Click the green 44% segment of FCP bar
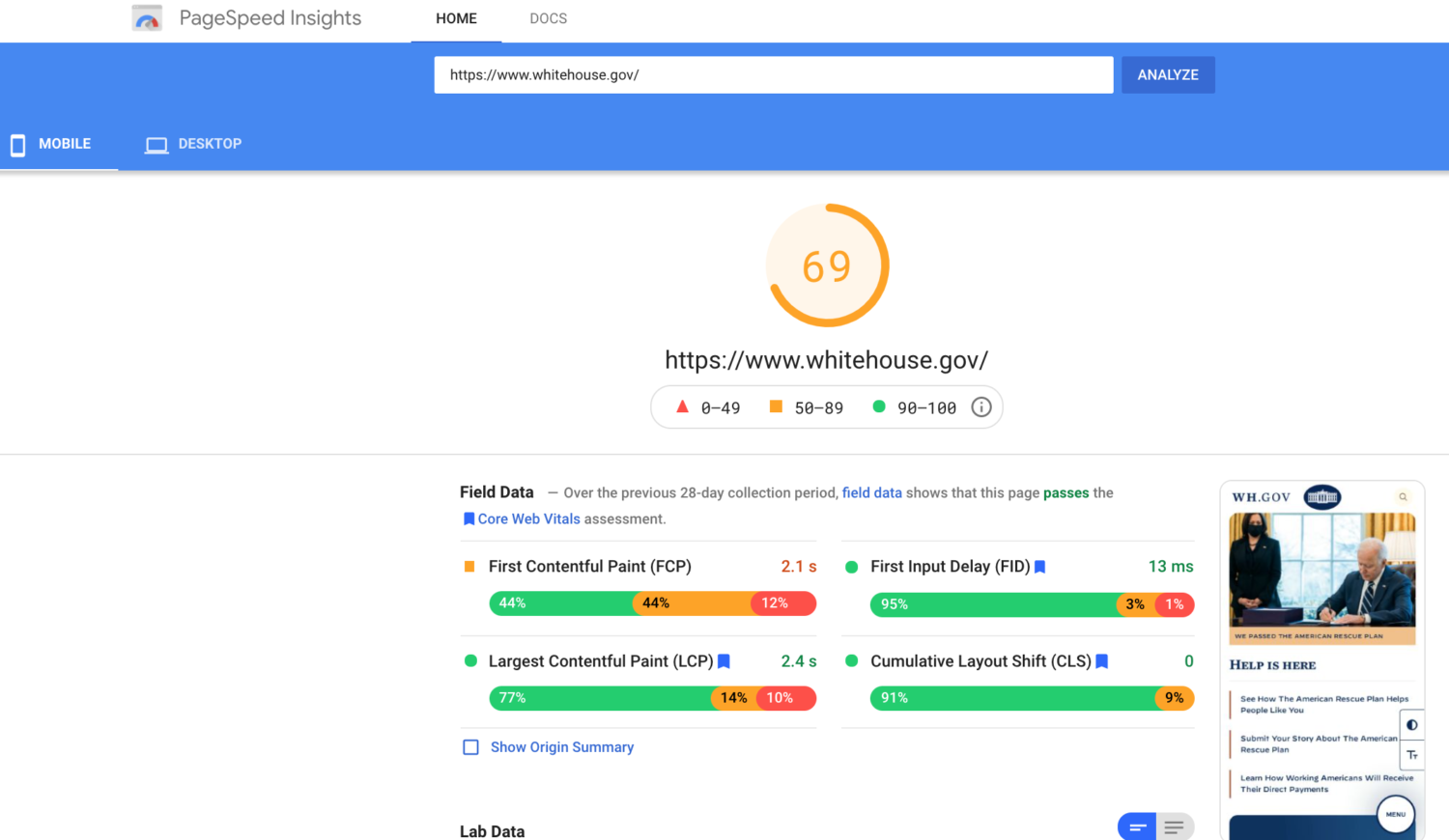The image size is (1449, 840). (561, 603)
